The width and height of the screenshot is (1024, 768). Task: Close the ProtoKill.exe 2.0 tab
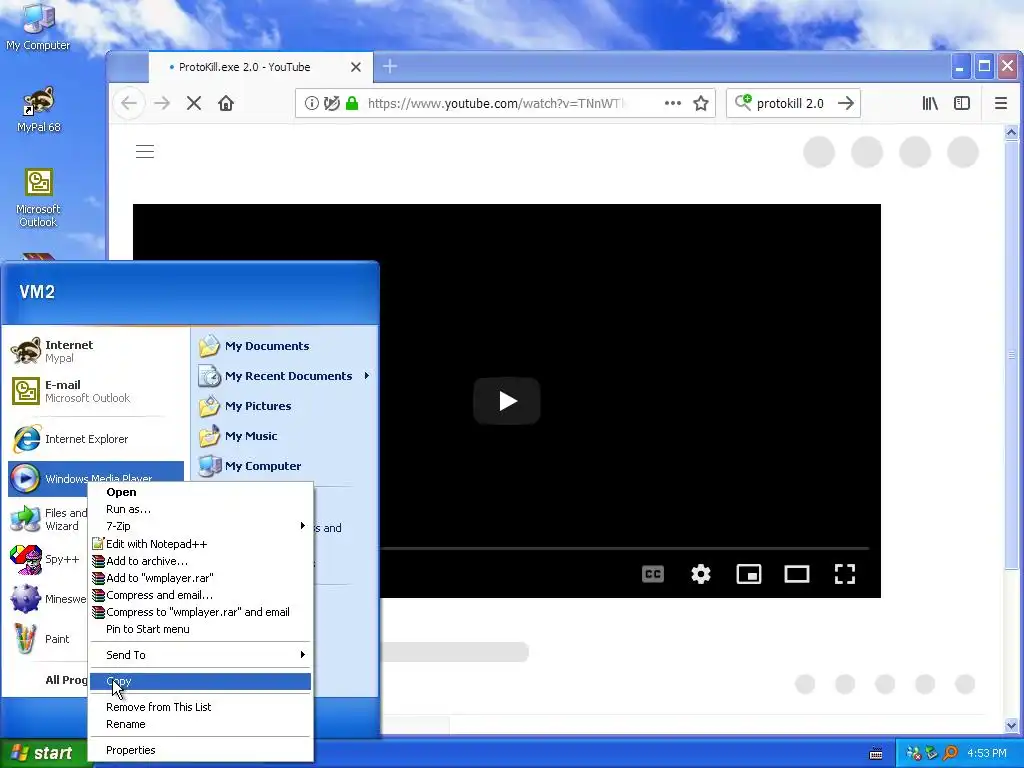pyautogui.click(x=356, y=67)
